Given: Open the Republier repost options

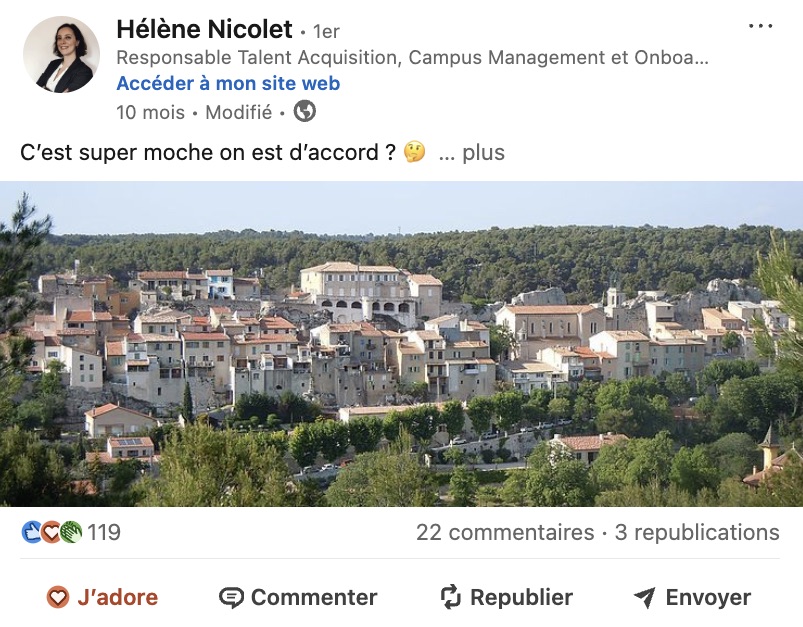Looking at the screenshot, I should [x=507, y=597].
